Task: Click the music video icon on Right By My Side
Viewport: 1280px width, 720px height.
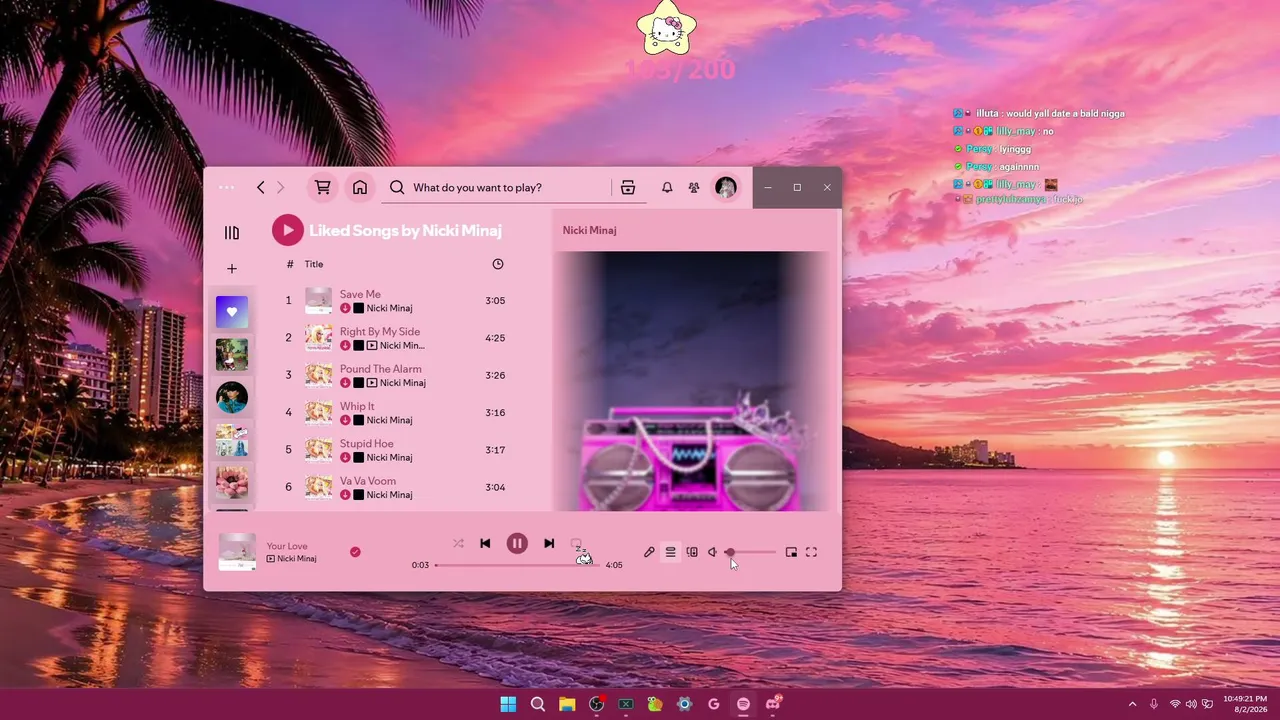Action: coord(372,346)
